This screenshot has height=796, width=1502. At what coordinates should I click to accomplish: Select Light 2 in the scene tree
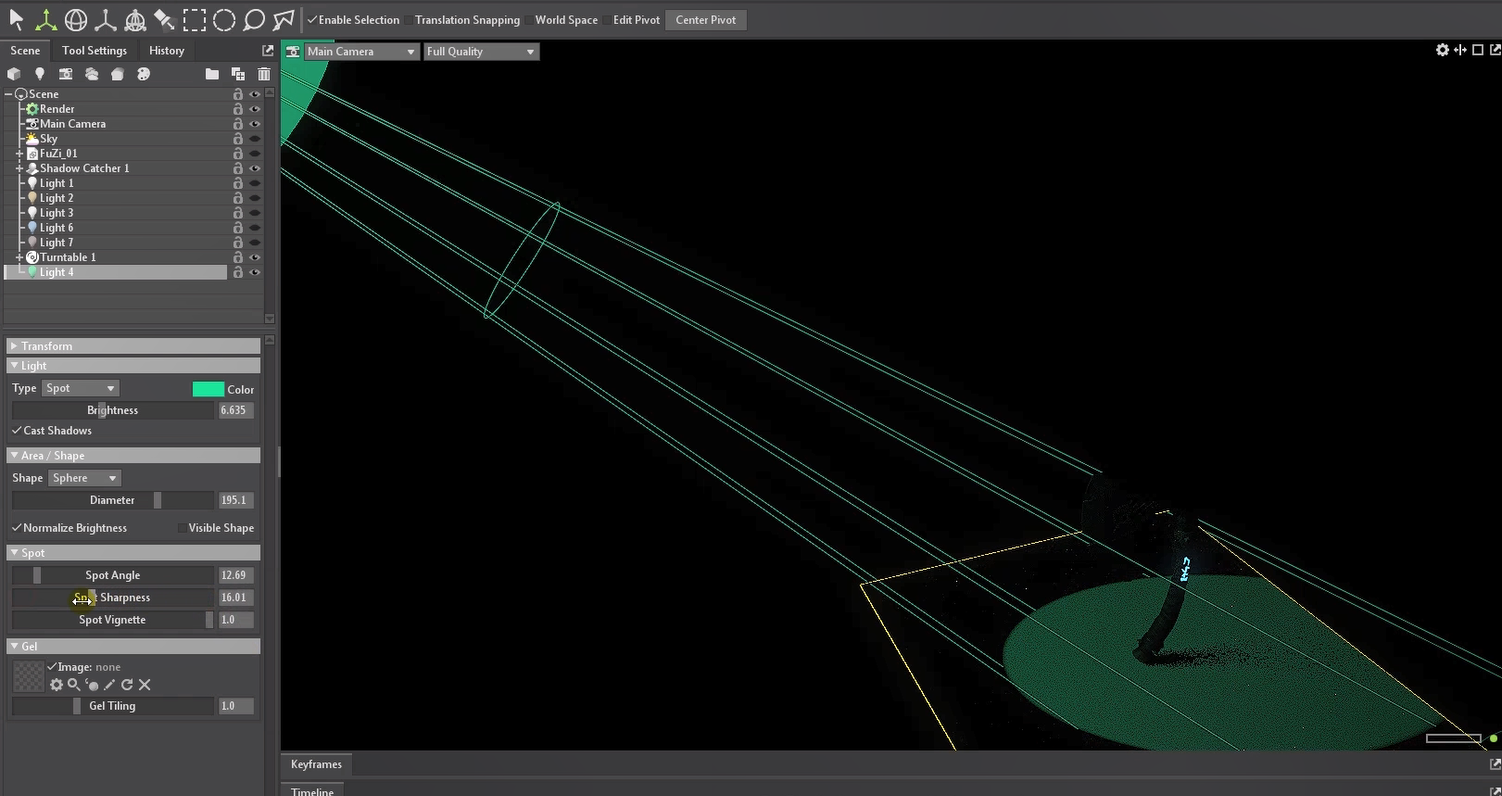pos(56,198)
